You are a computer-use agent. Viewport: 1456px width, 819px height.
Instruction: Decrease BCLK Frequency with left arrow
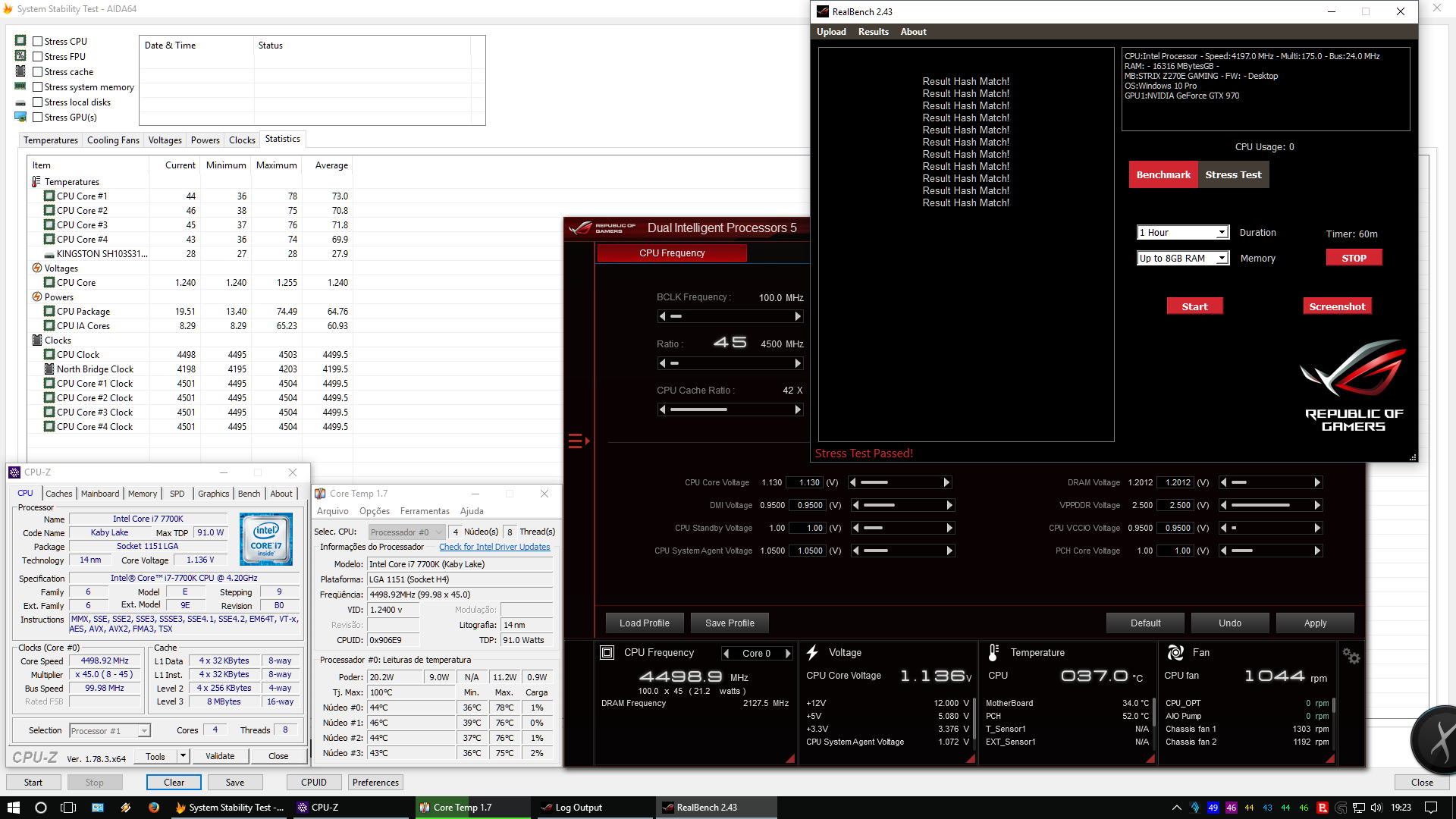pyautogui.click(x=662, y=316)
